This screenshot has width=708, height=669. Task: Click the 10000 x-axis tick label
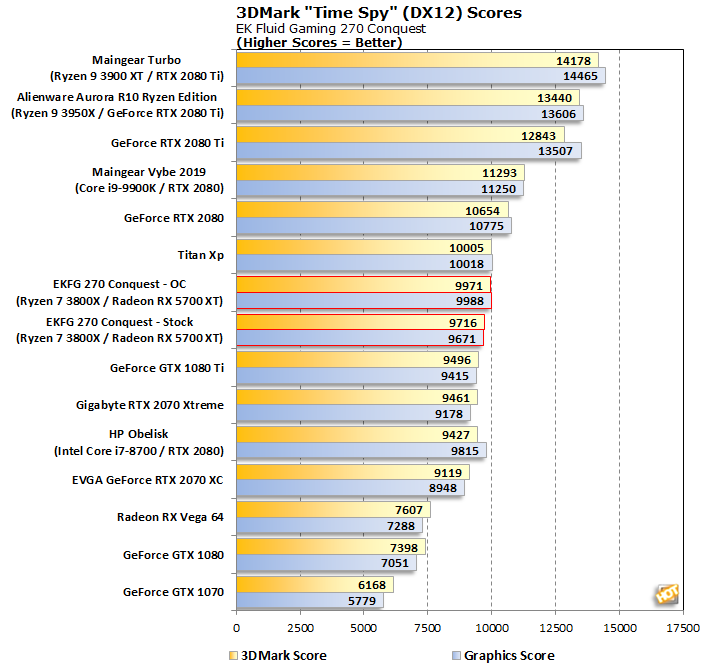[491, 628]
